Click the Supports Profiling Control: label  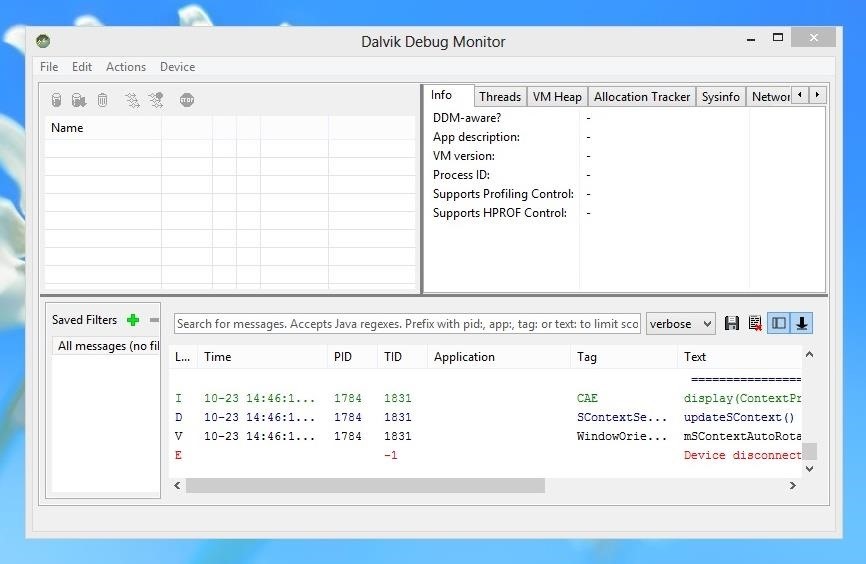pyautogui.click(x=503, y=194)
